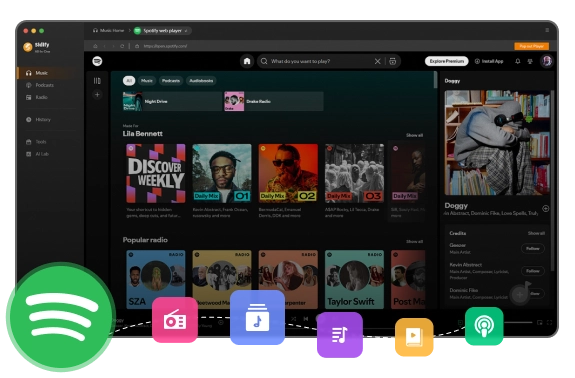
Task: Click the plus Create button under library
Action: (x=97, y=95)
